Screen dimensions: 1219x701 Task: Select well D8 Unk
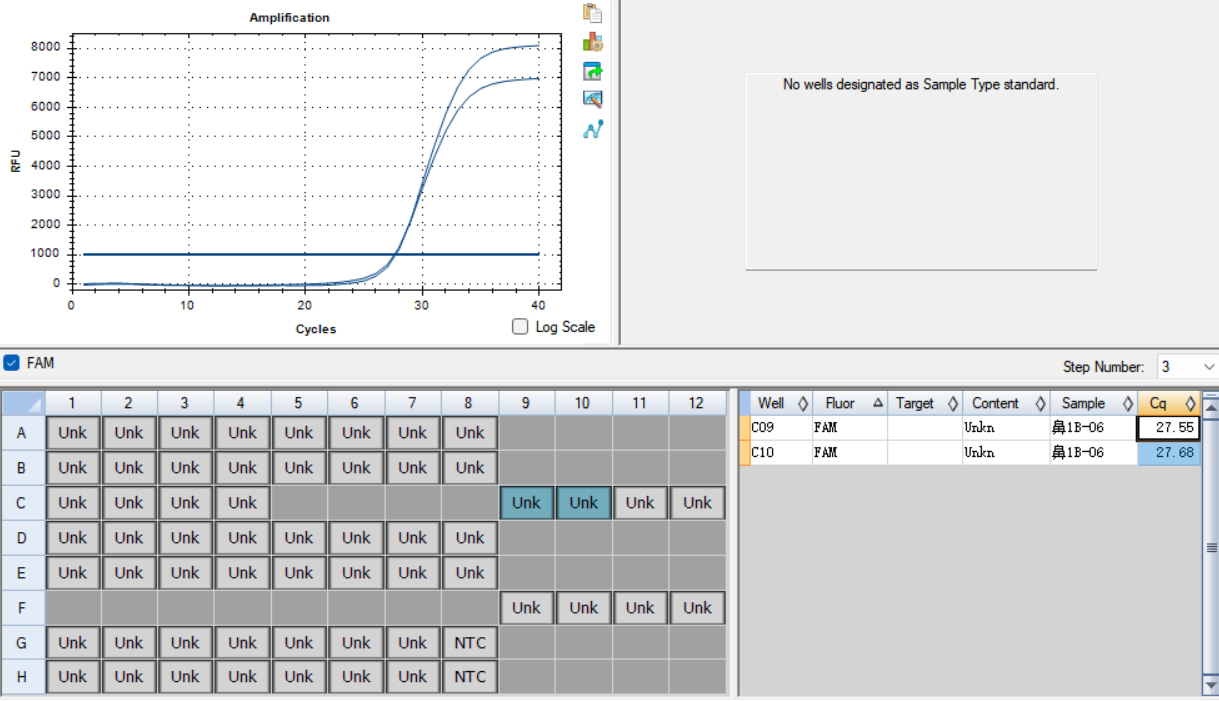point(470,538)
